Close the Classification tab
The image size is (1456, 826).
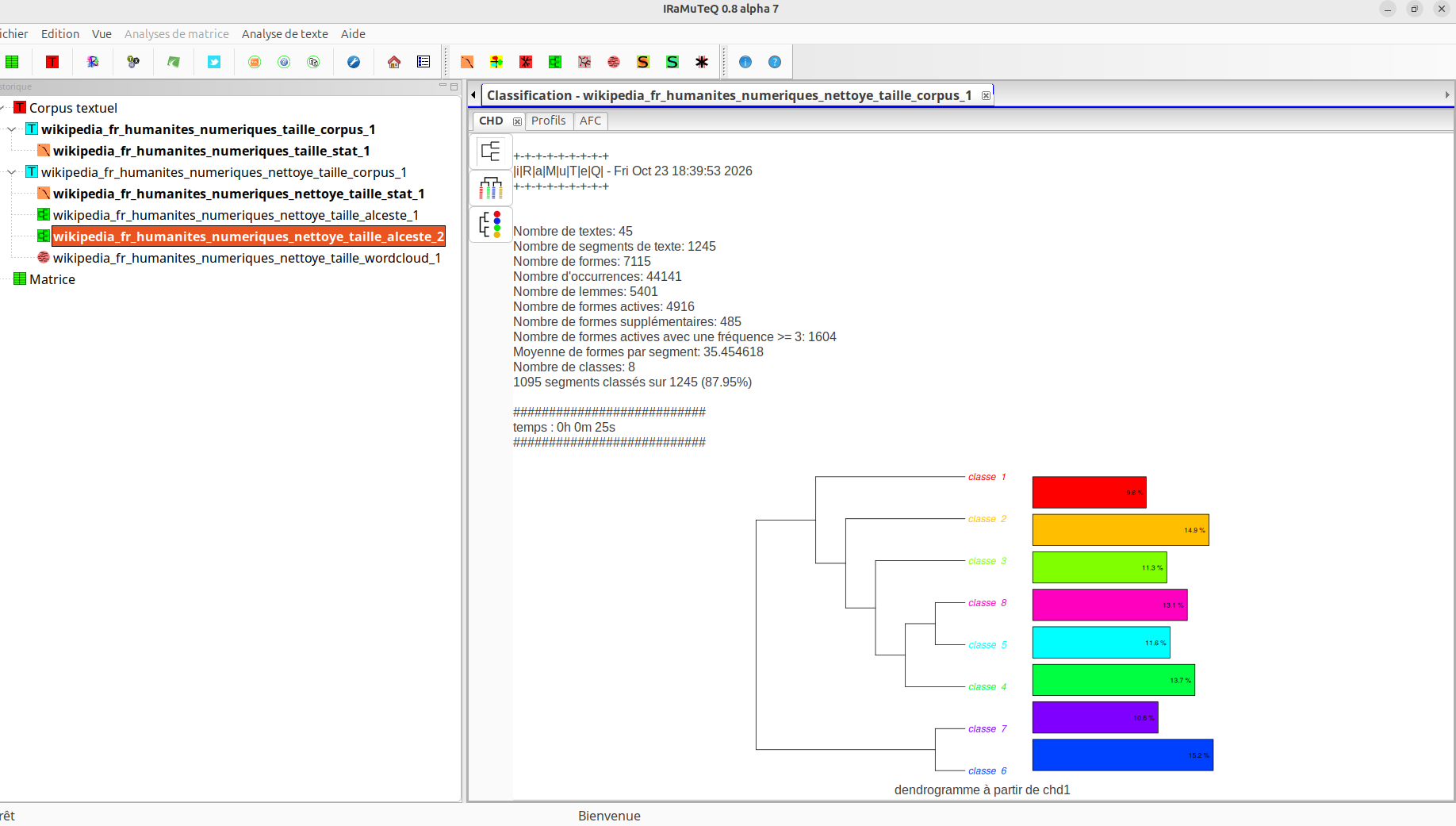(986, 95)
